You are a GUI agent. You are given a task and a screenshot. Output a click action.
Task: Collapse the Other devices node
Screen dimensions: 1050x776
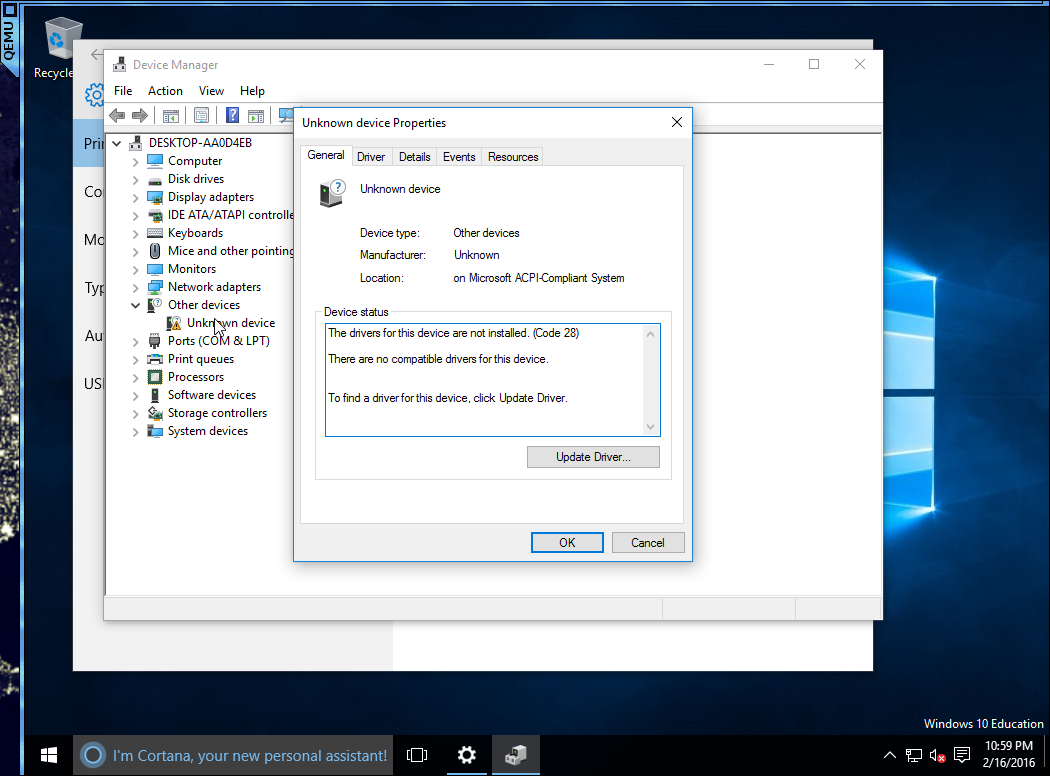(x=135, y=305)
